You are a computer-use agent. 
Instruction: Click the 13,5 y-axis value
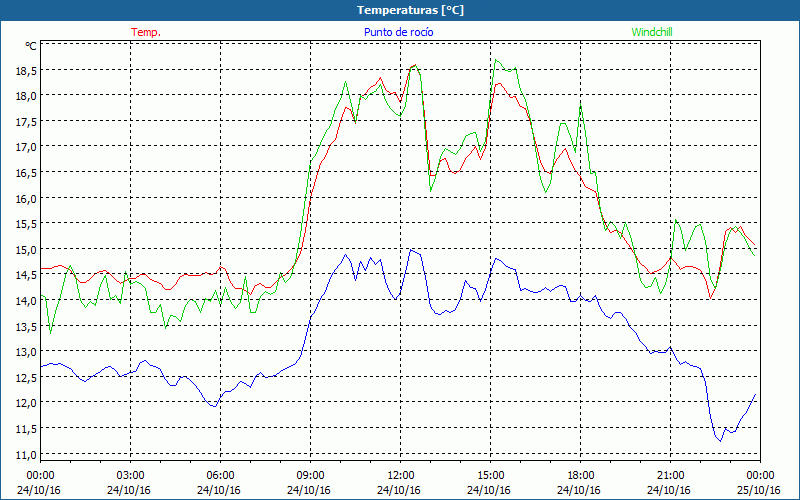(x=27, y=327)
